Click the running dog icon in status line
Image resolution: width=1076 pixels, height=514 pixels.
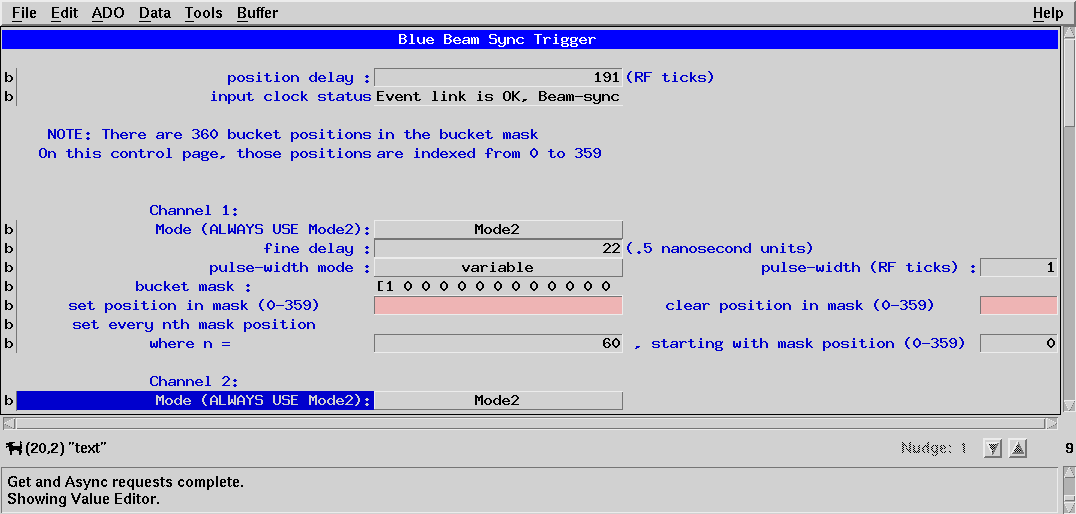(14, 448)
